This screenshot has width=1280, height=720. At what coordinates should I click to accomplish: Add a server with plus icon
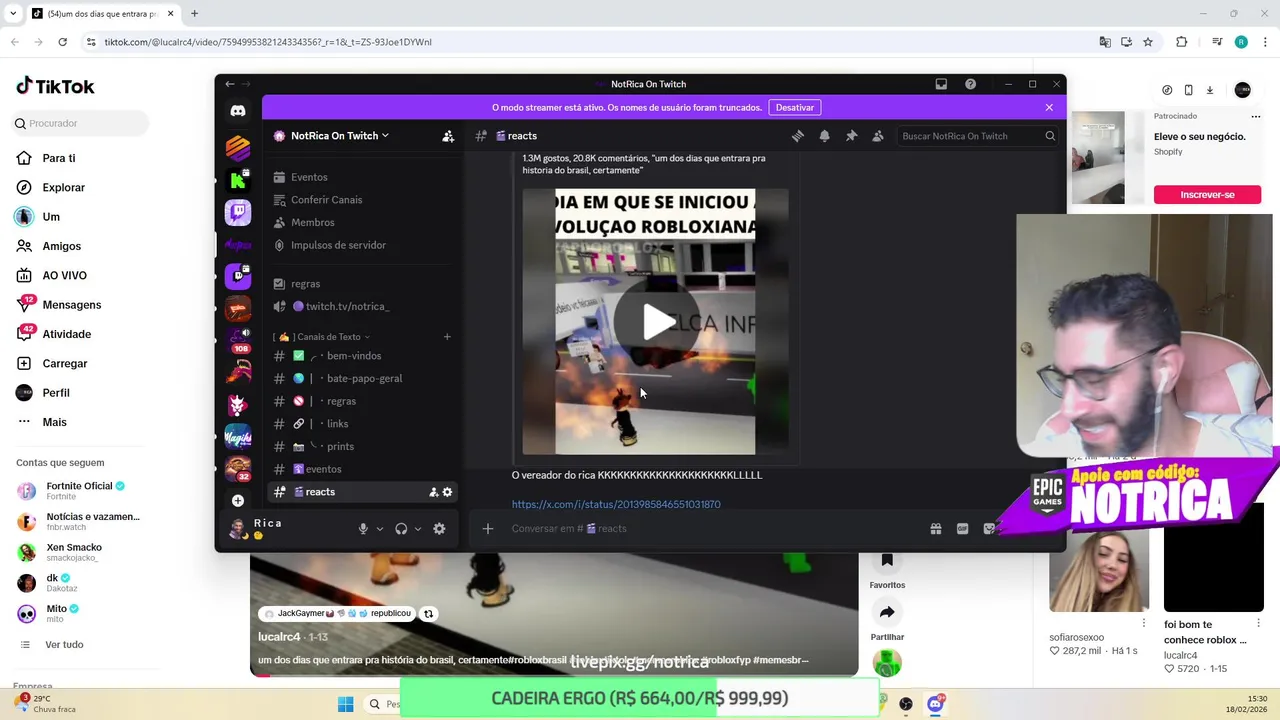[x=238, y=500]
